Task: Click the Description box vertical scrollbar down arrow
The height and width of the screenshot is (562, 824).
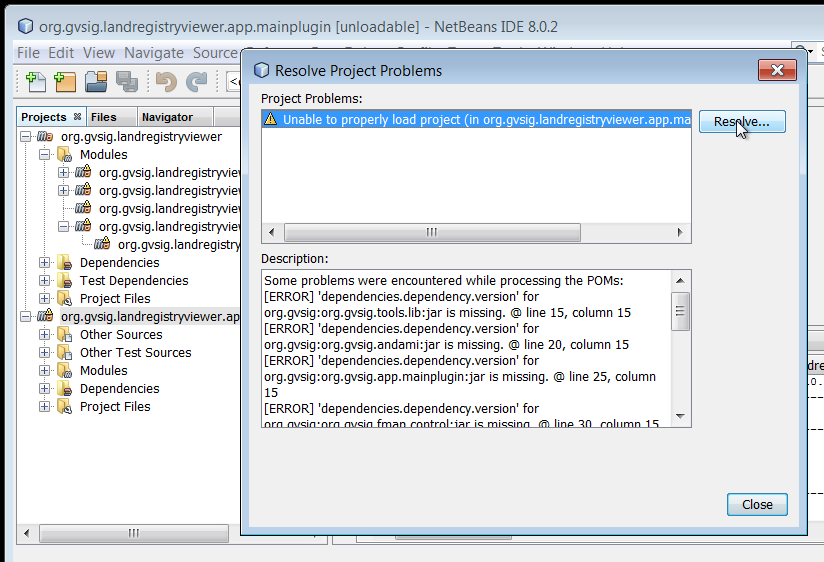Action: coord(680,417)
